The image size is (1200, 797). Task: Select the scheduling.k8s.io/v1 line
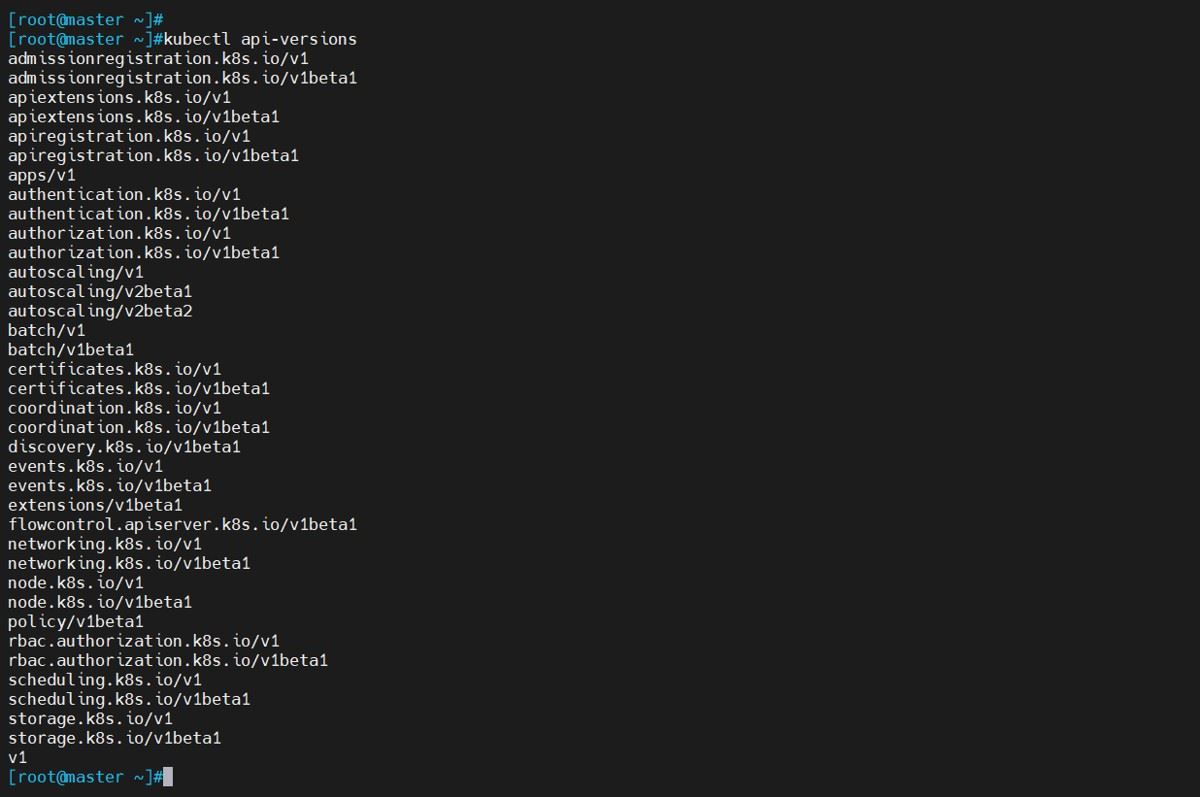(x=105, y=680)
